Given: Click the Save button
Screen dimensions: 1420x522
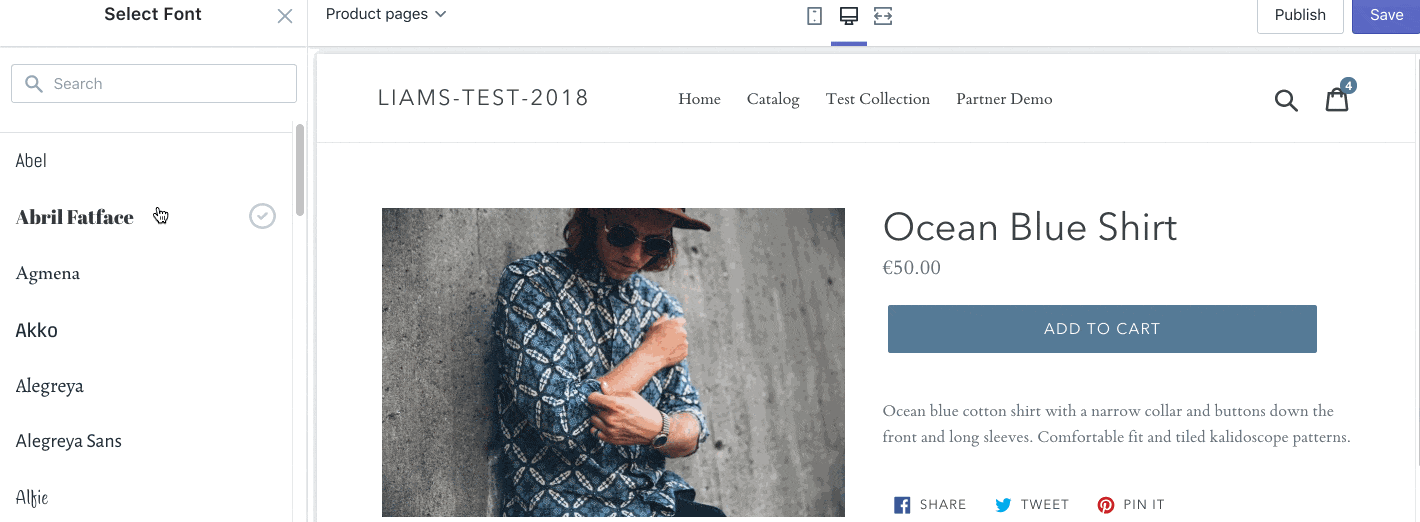Looking at the screenshot, I should click(x=1386, y=15).
